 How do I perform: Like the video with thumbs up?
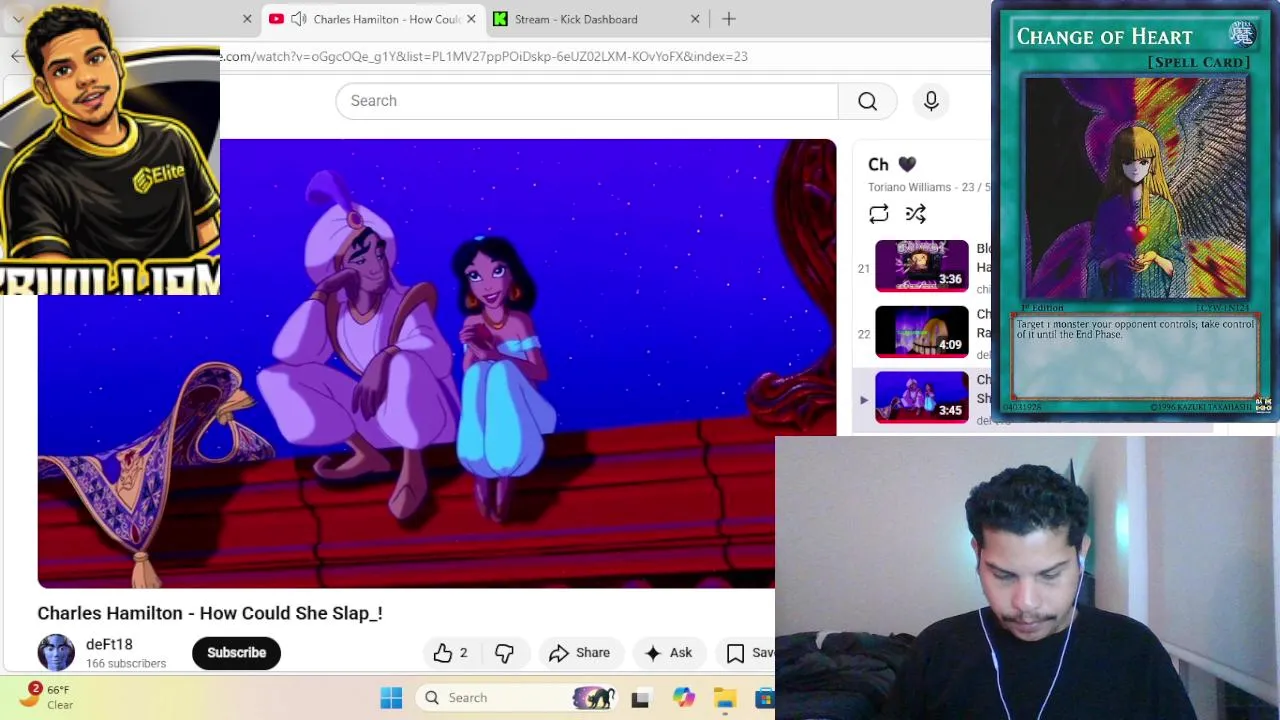(450, 653)
